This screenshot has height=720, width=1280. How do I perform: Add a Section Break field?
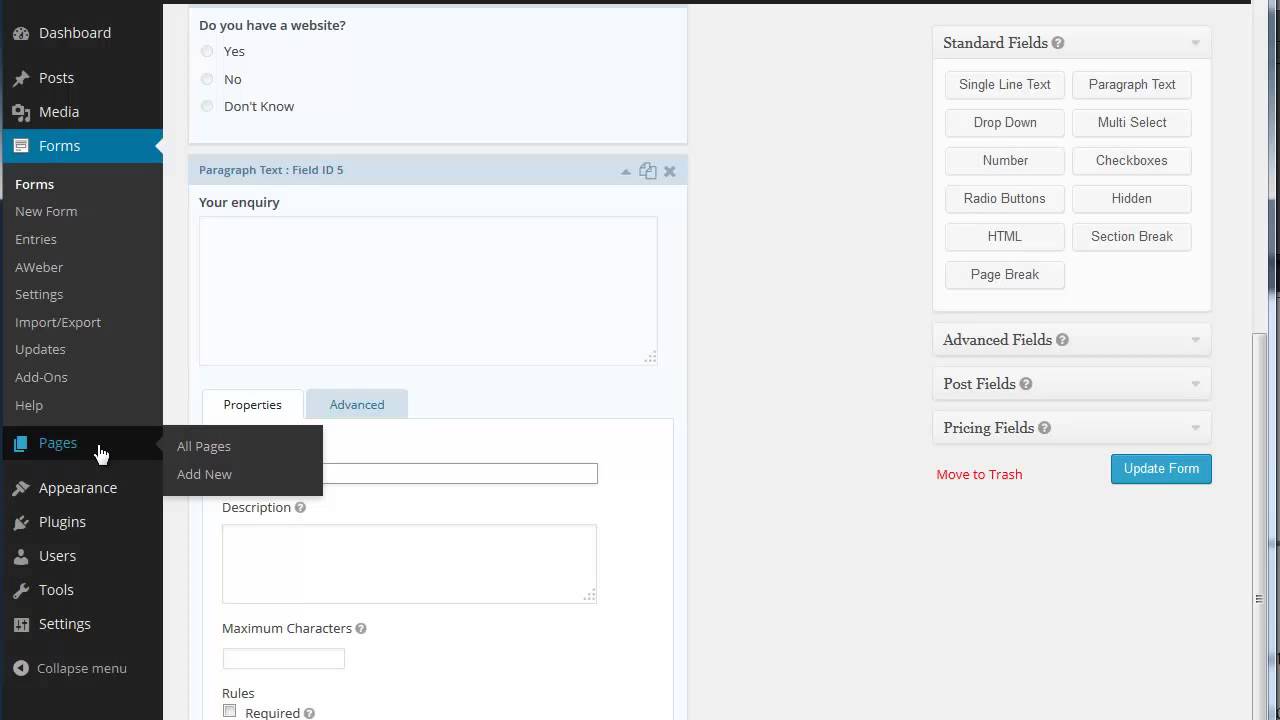tap(1132, 237)
